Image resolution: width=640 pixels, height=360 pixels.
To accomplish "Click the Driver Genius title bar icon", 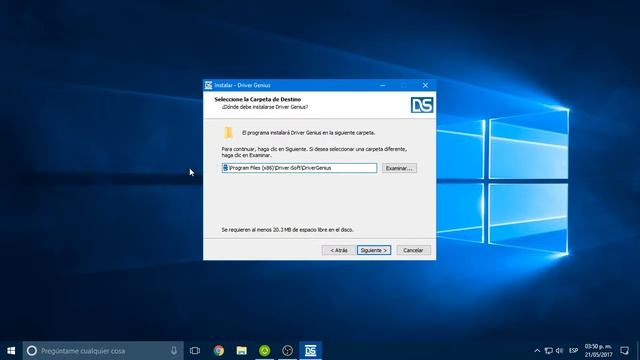I will (209, 85).
